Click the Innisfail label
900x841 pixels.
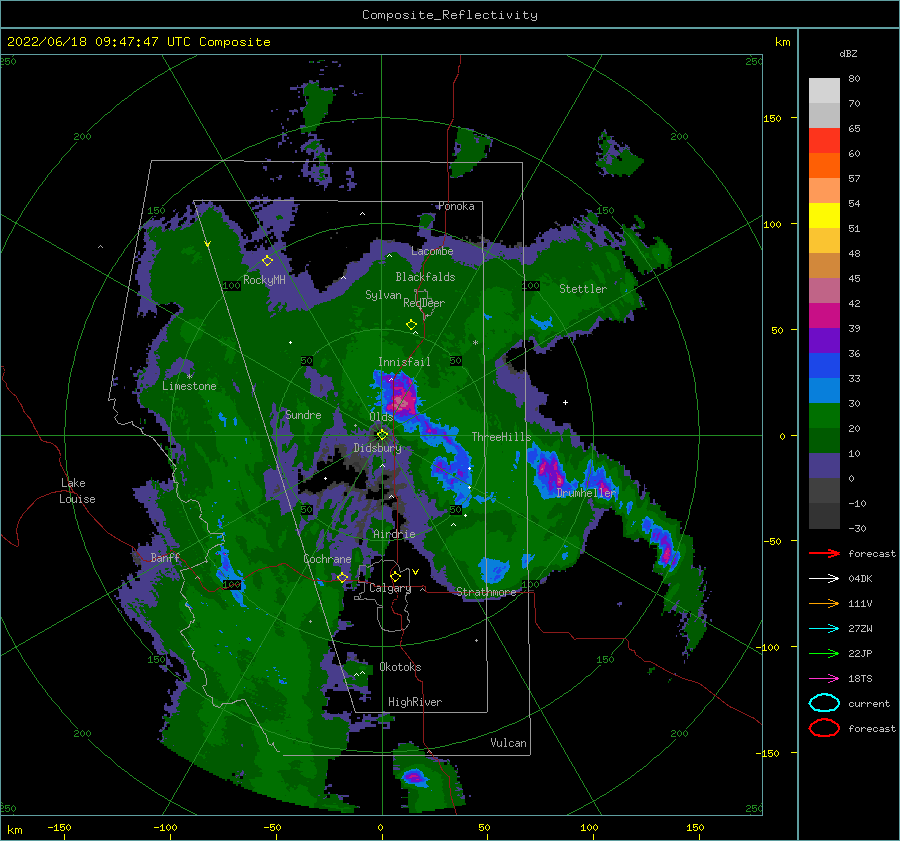click(404, 362)
